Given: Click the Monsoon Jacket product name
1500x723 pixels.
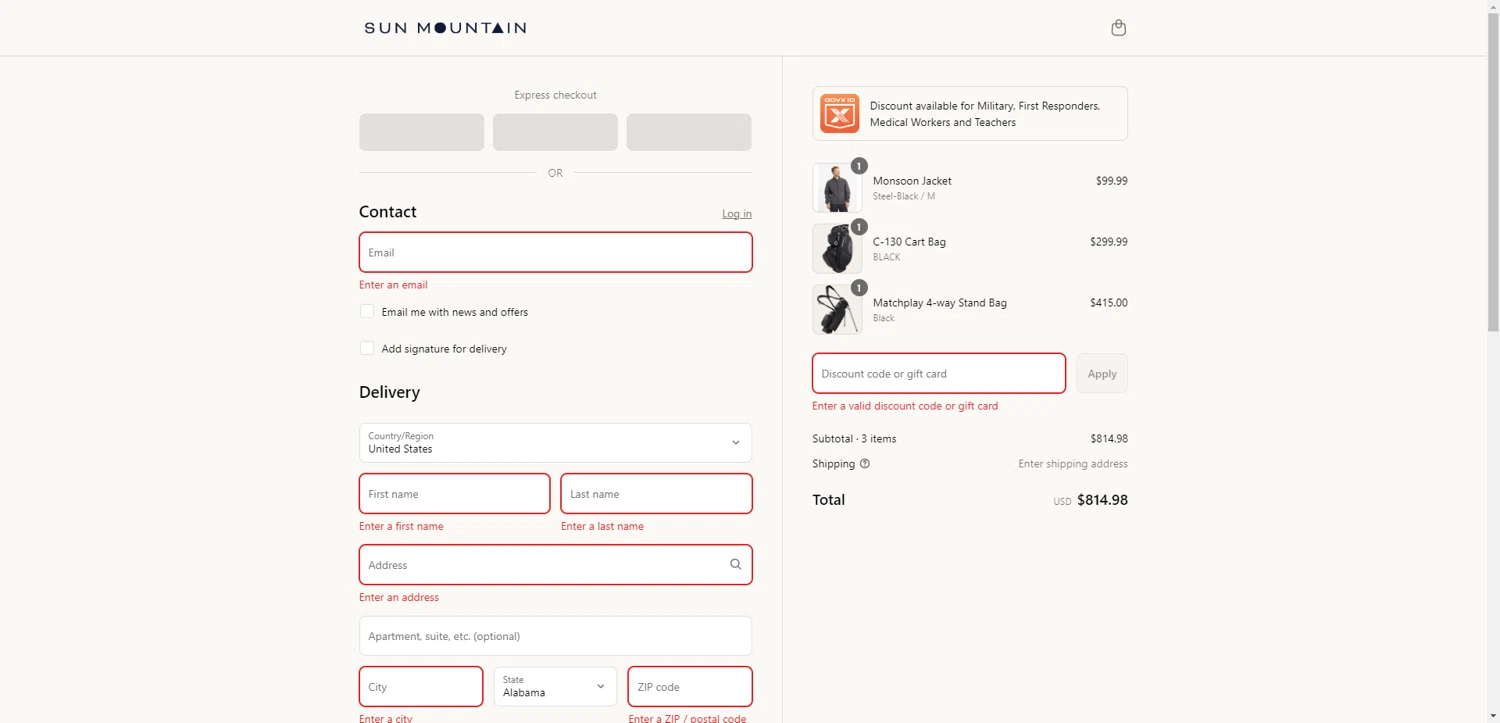Looking at the screenshot, I should click(912, 181).
